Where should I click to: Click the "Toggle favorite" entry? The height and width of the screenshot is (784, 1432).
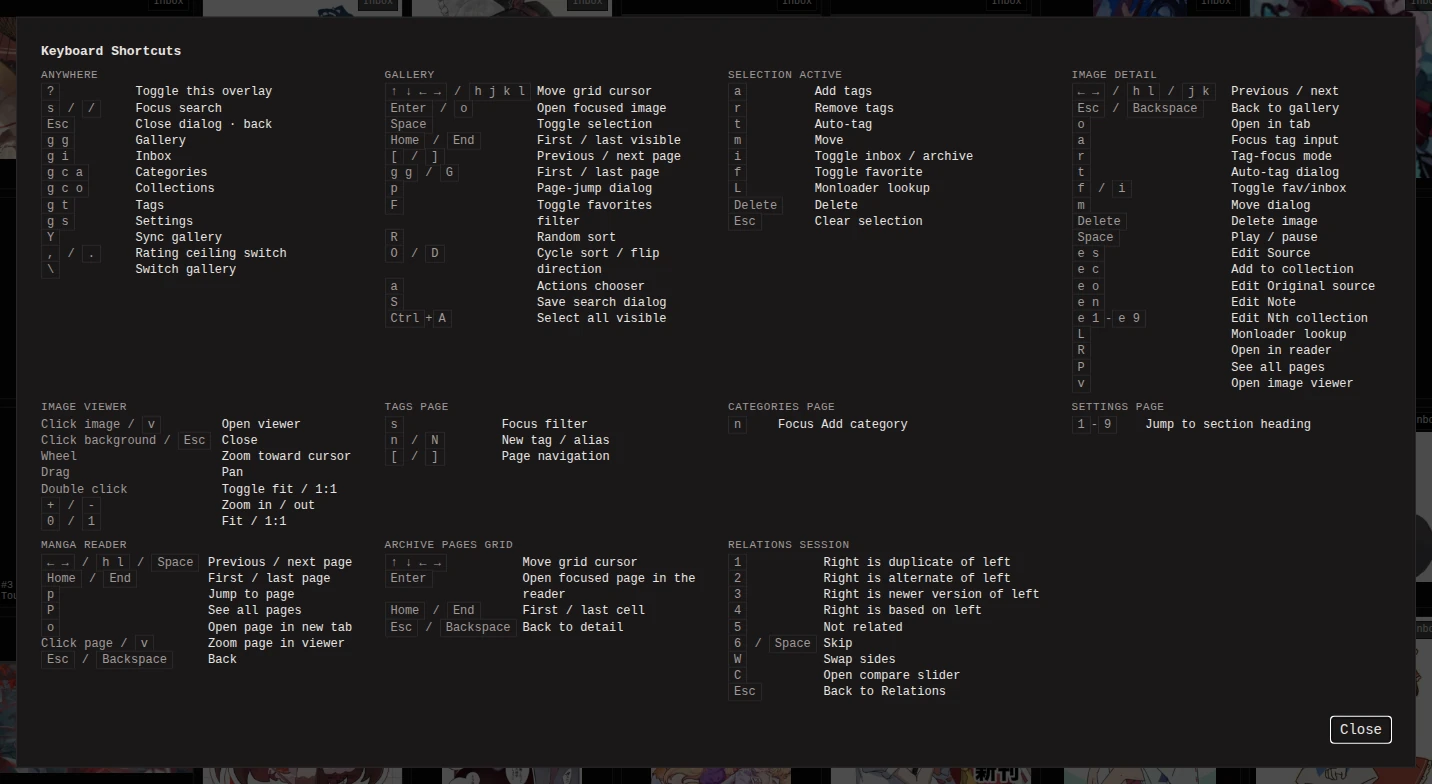(x=868, y=172)
